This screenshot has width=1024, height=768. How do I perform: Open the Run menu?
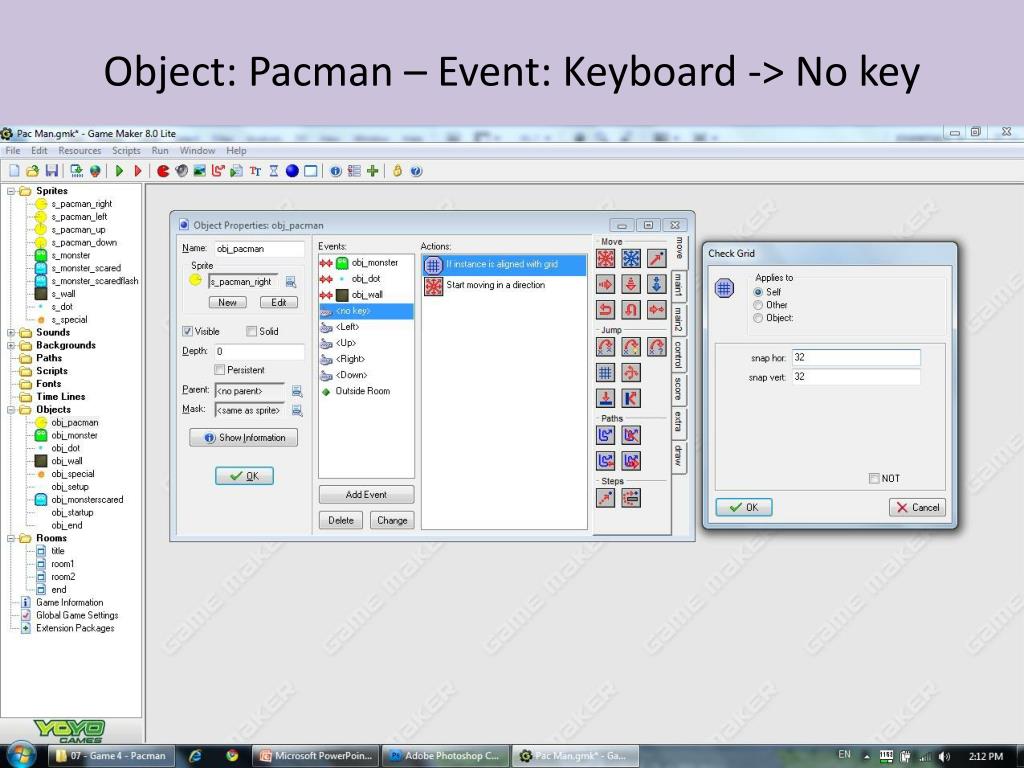point(160,151)
